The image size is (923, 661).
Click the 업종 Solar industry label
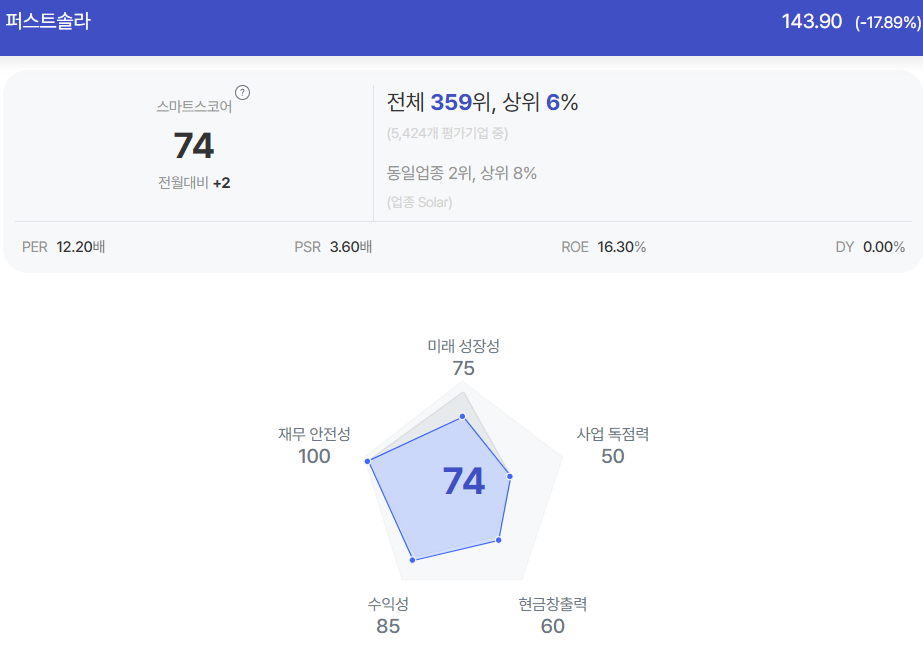[419, 202]
